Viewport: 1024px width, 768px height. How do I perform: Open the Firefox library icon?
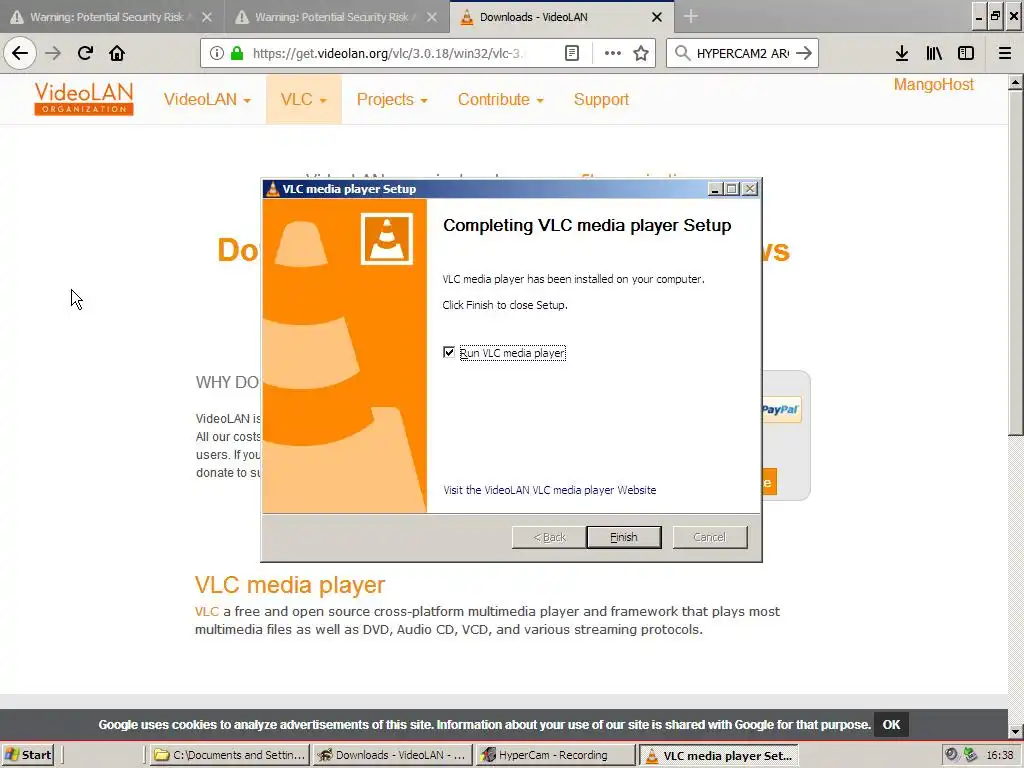click(x=934, y=53)
